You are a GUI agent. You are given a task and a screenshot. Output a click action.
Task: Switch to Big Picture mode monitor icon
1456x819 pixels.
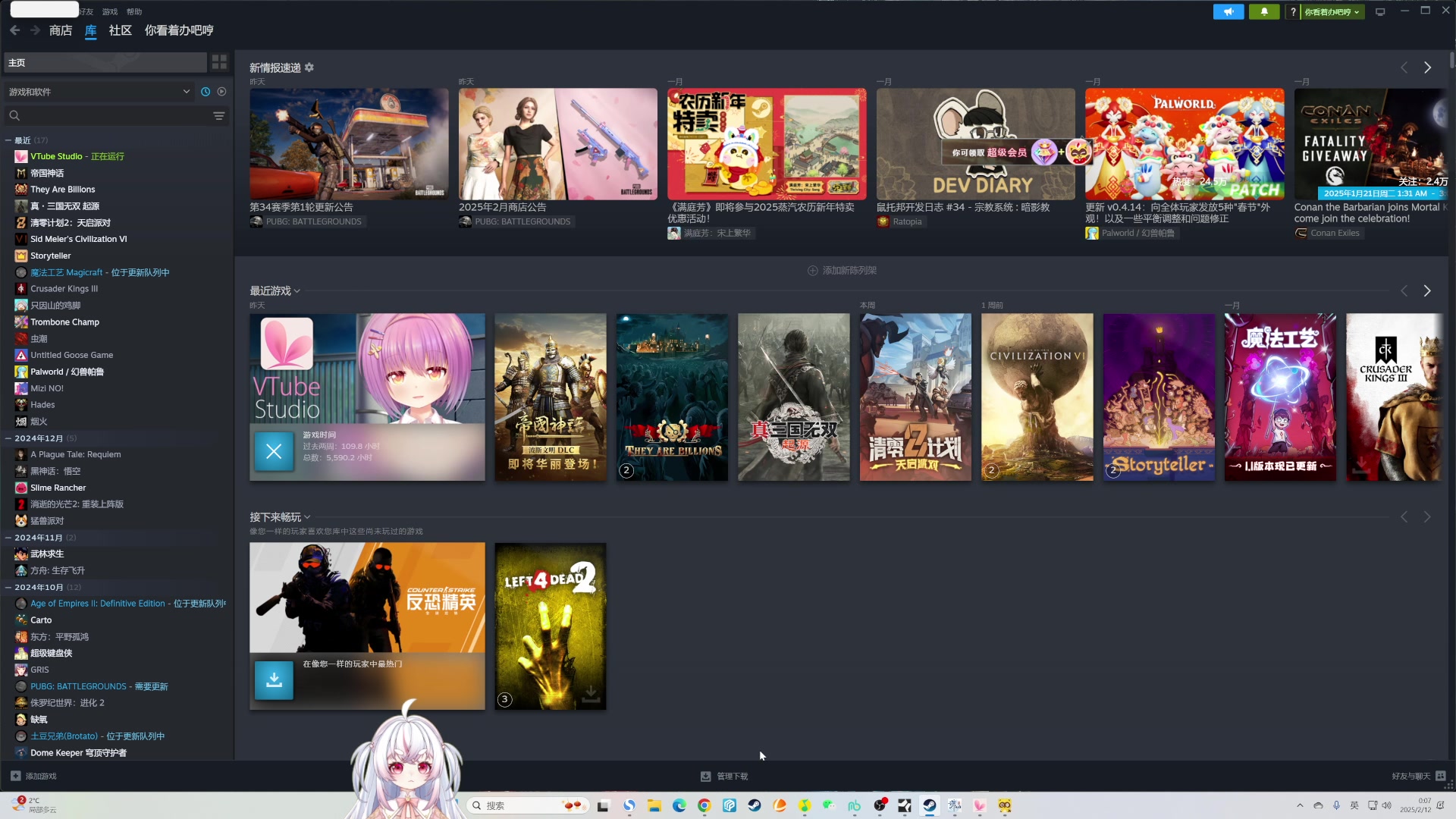point(1380,11)
